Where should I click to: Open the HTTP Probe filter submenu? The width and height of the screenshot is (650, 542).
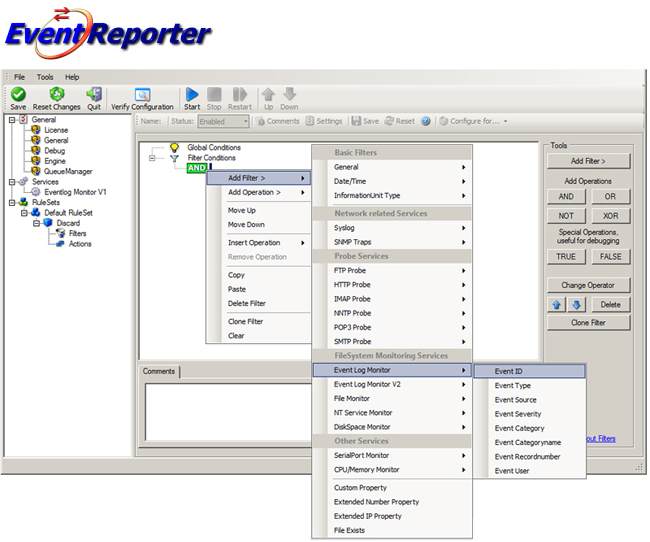point(392,285)
